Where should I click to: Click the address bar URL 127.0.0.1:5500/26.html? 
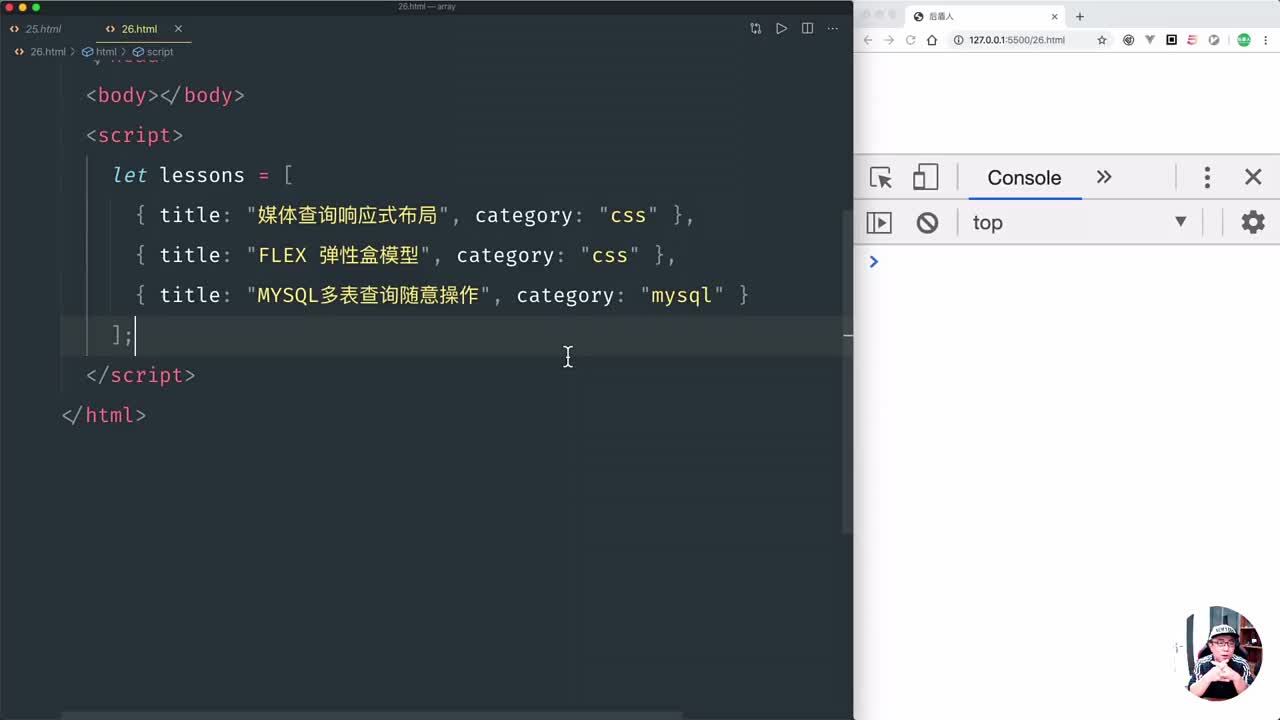[1016, 40]
